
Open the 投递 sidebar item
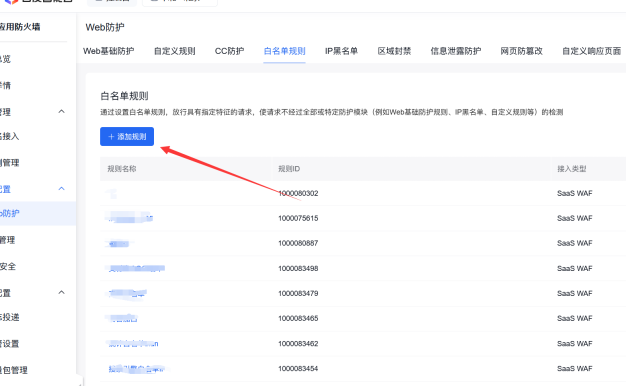(10, 317)
